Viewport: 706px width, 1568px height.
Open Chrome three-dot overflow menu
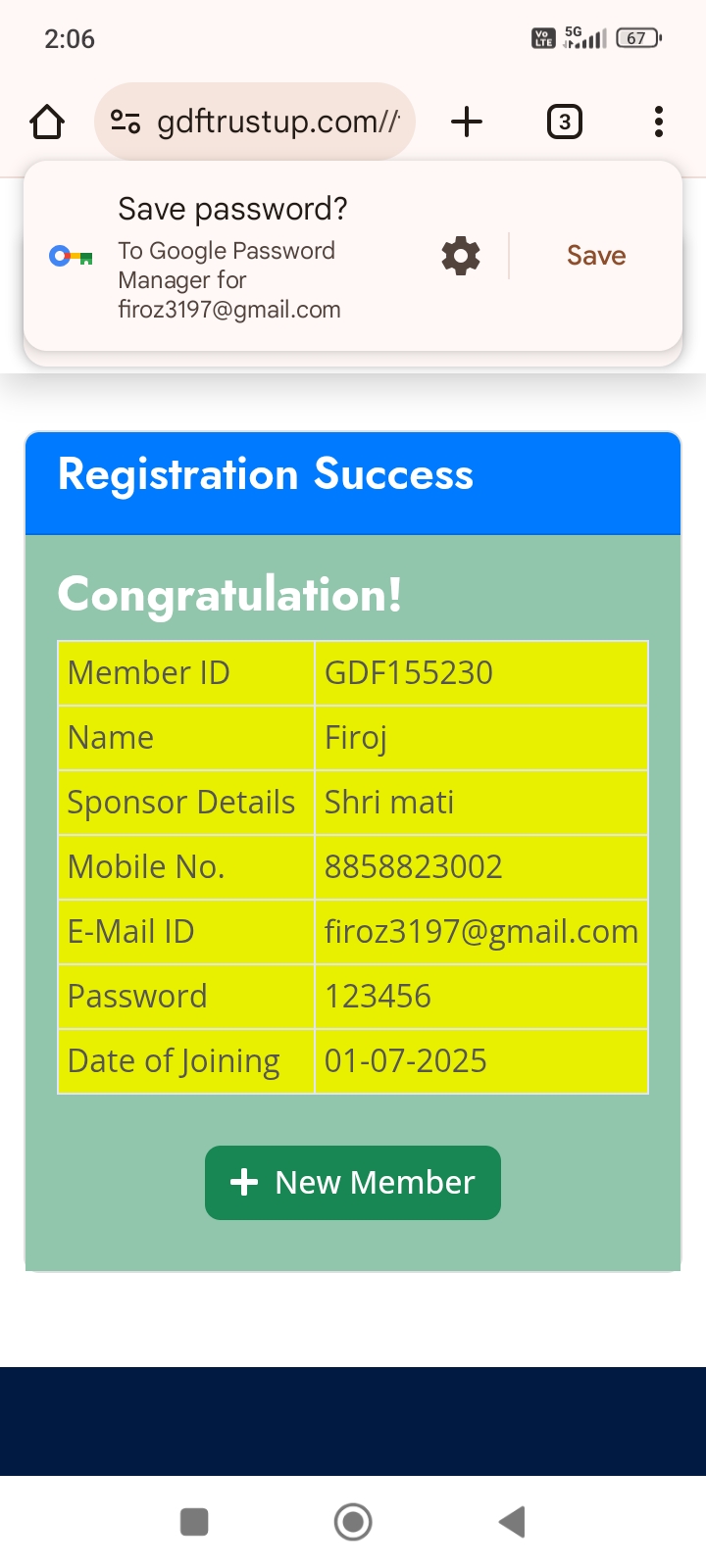tap(659, 122)
